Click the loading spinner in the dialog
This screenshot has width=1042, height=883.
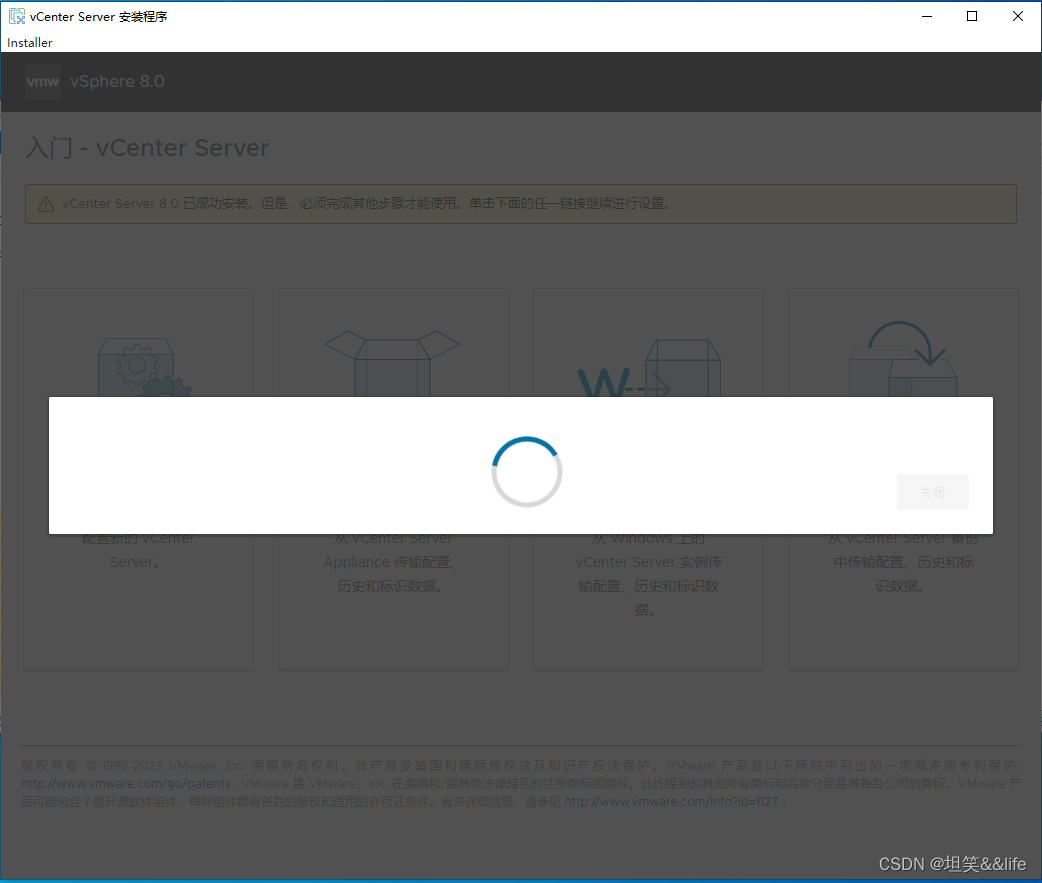(x=527, y=472)
